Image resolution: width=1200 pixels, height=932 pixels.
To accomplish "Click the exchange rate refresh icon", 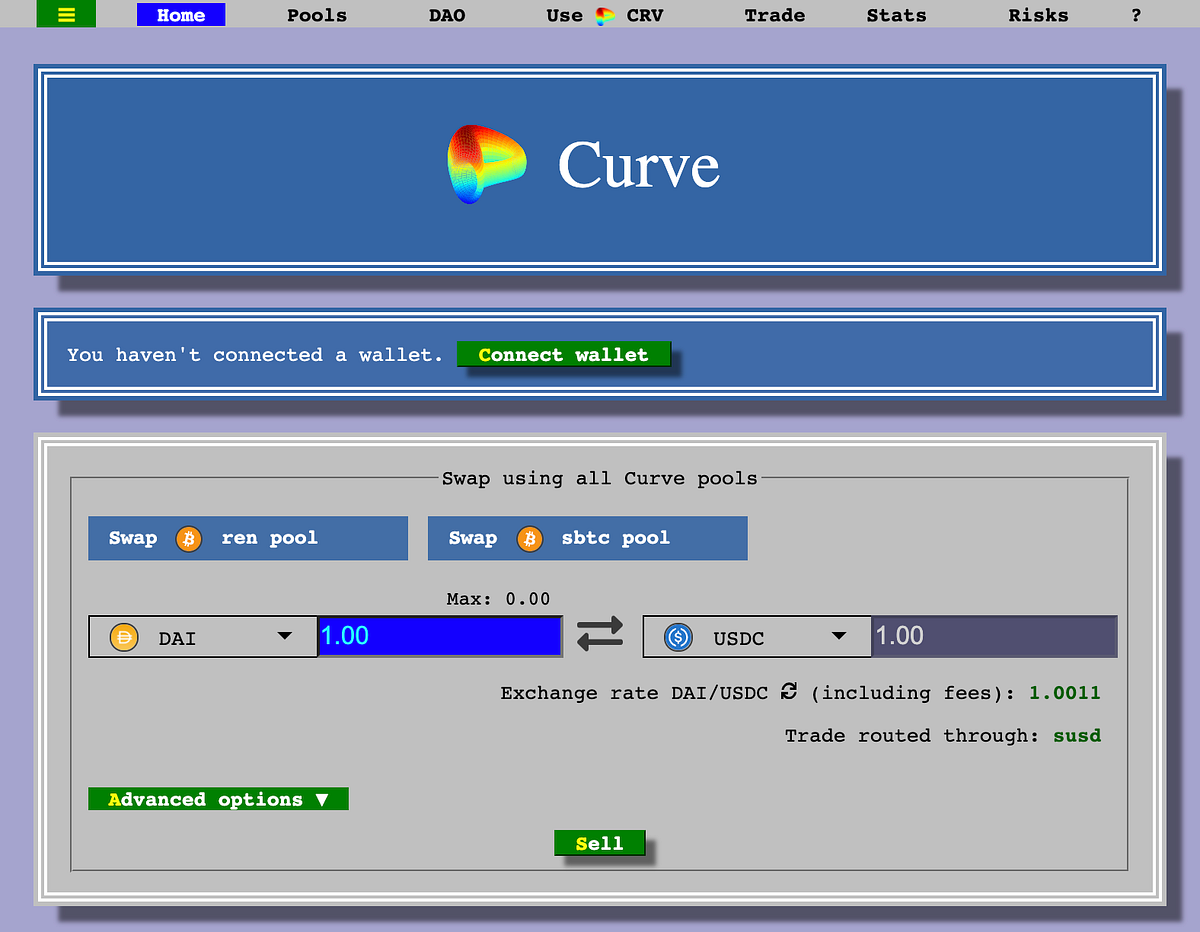I will [789, 692].
